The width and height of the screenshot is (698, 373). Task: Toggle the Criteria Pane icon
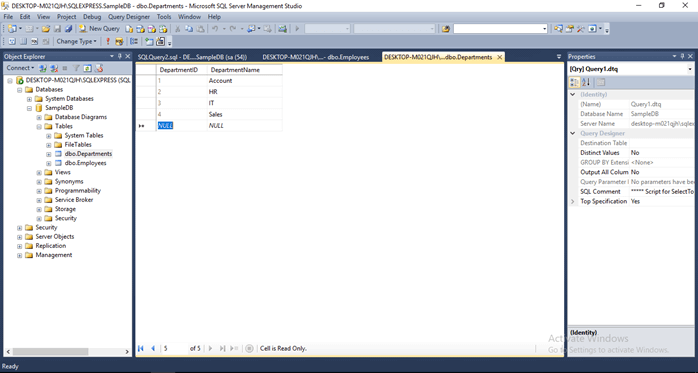pos(23,41)
